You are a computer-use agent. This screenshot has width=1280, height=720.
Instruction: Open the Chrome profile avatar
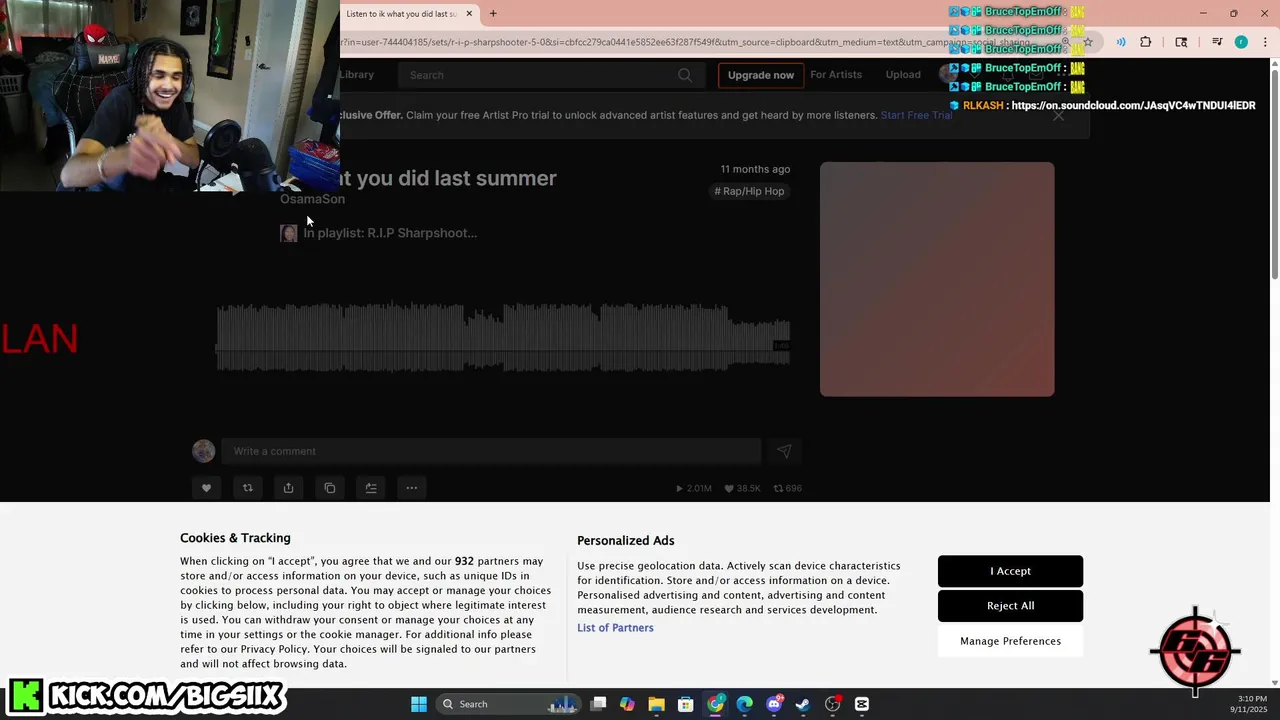click(1241, 42)
